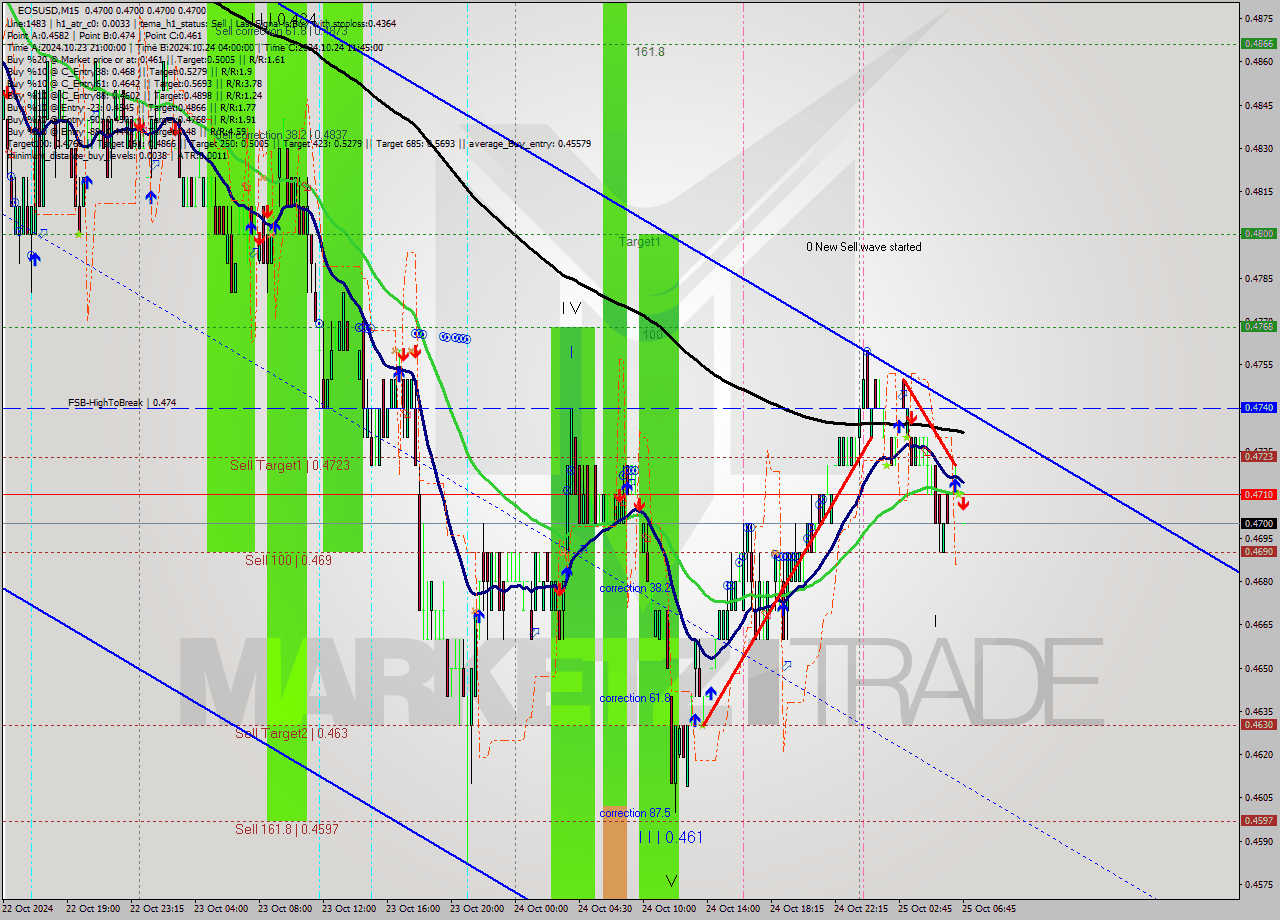Click the blue 'I I I 0.461' wave label
This screenshot has height=920, width=1280.
pyautogui.click(x=670, y=837)
